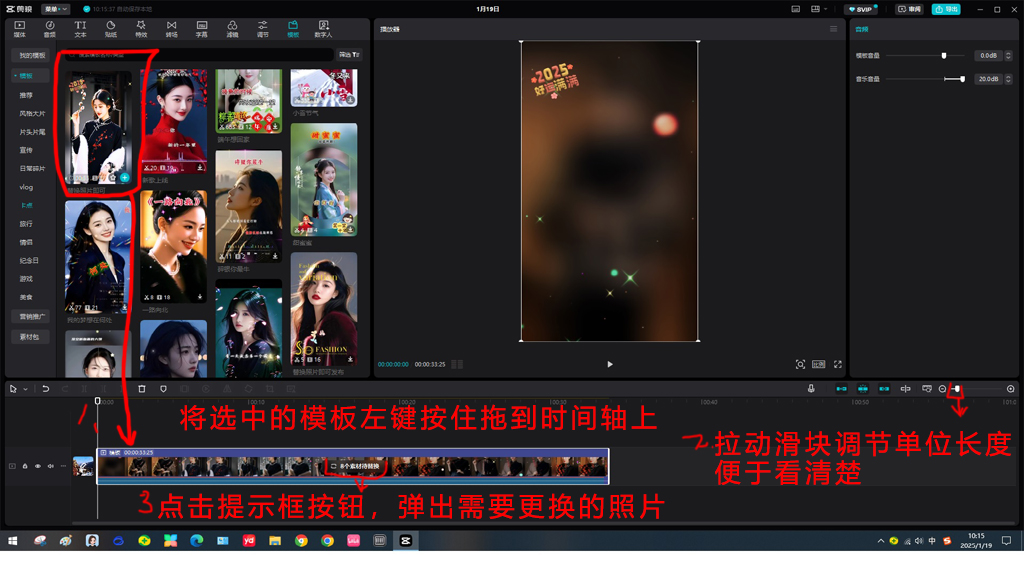1024x576 pixels.
Task: Open 素材包 in the sidebar
Action: tap(29, 337)
